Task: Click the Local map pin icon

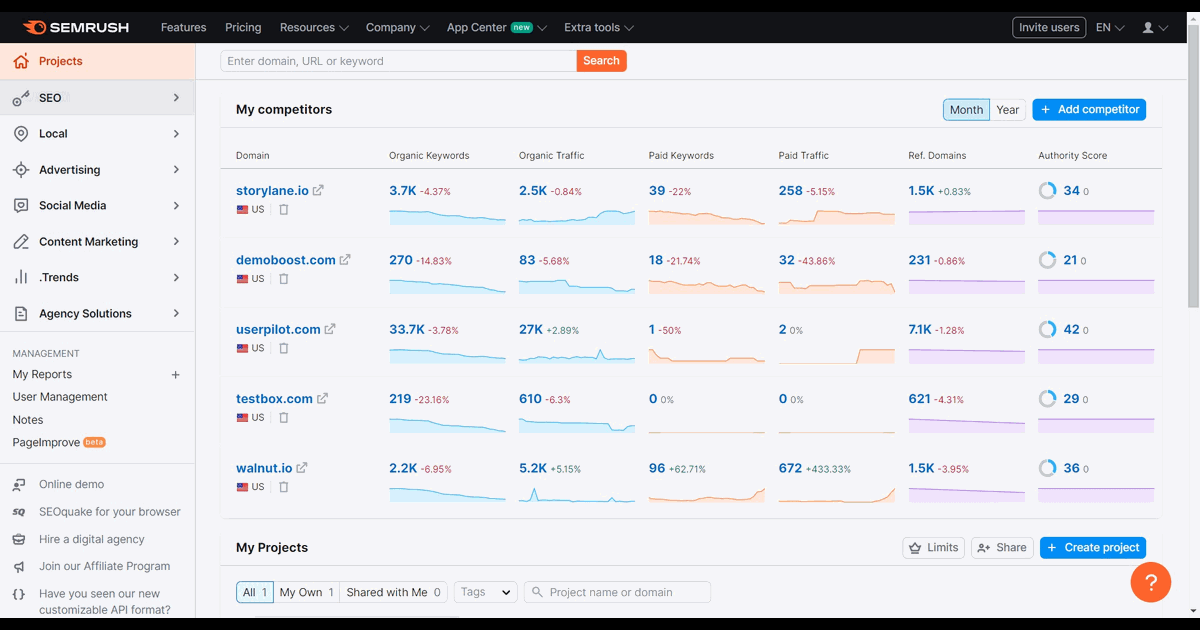Action: pos(21,134)
